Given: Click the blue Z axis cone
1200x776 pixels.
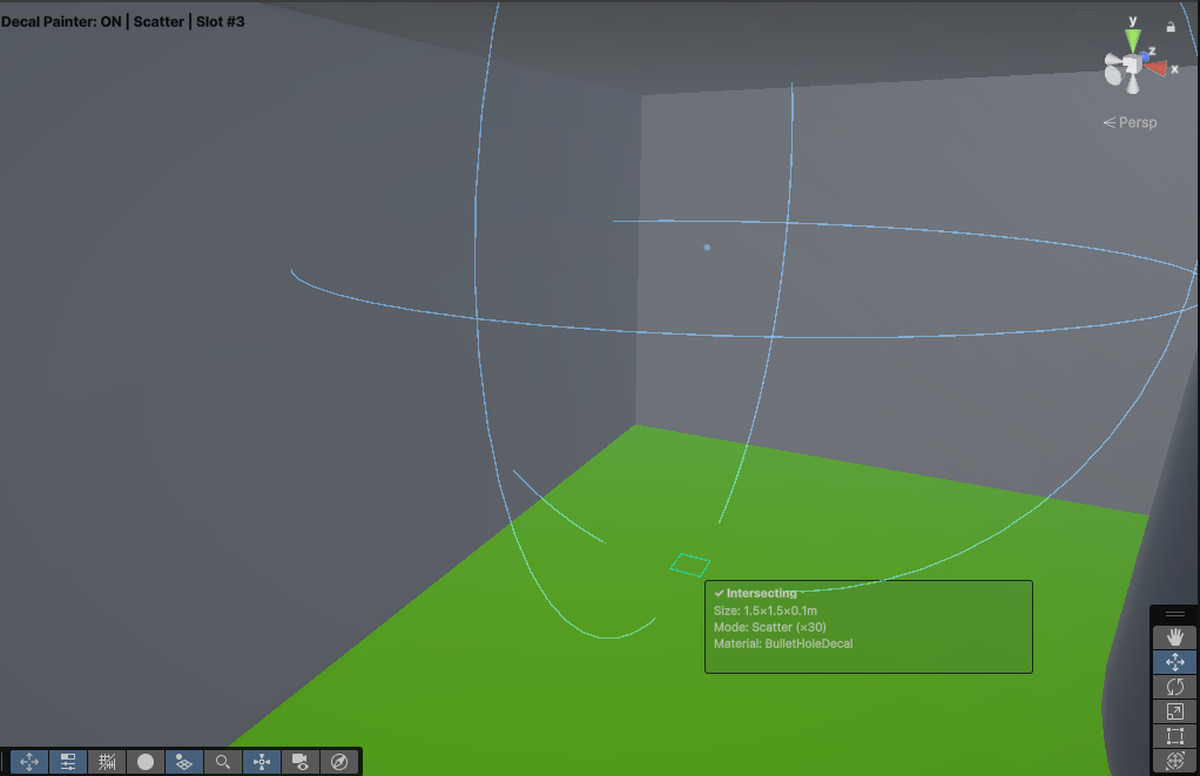Looking at the screenshot, I should (x=1144, y=56).
